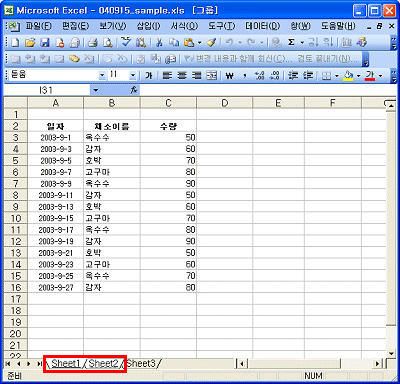The width and height of the screenshot is (400, 384).
Task: Expand the Paste options arrow
Action: tap(199, 42)
